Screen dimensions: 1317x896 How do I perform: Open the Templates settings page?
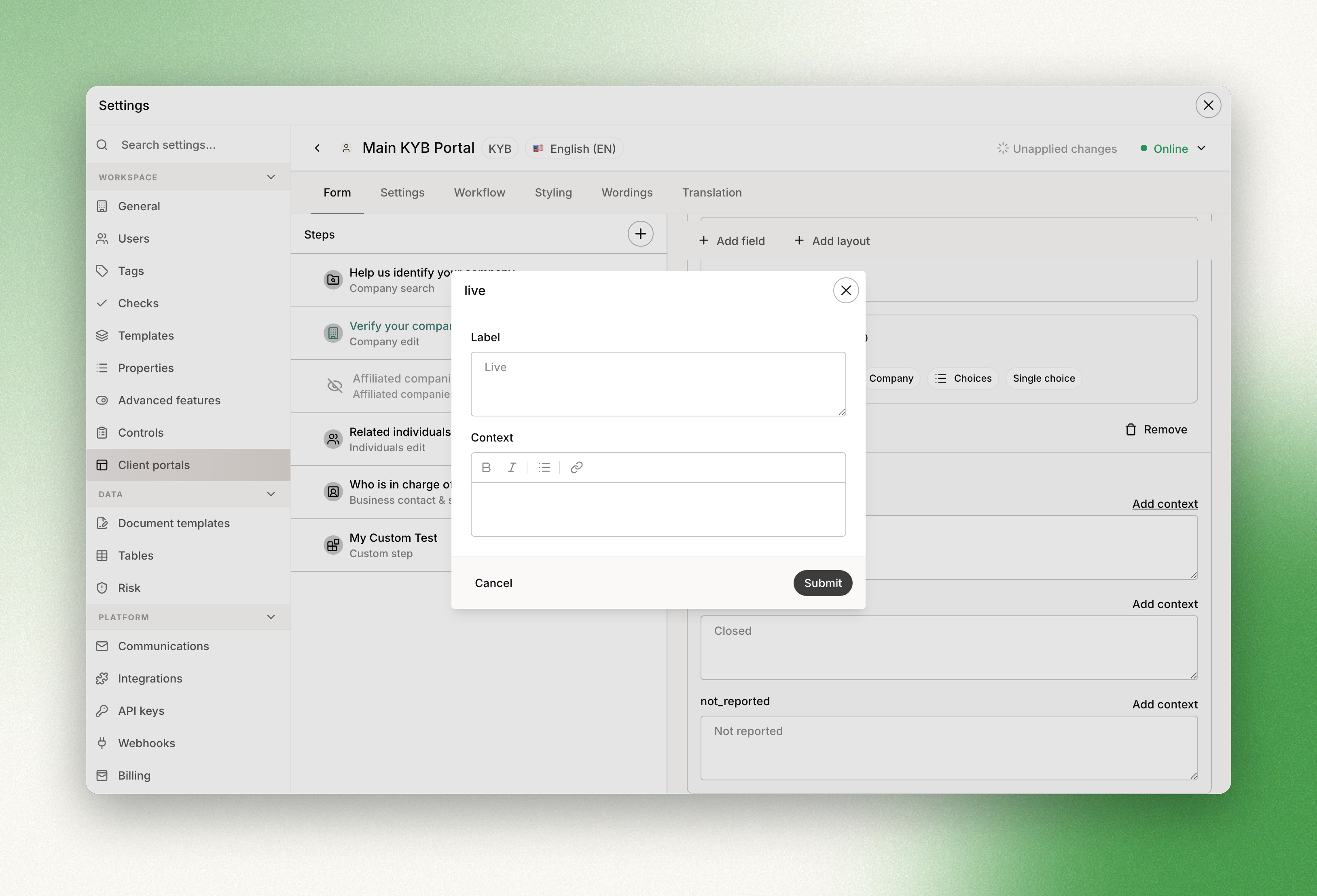[x=188, y=335]
